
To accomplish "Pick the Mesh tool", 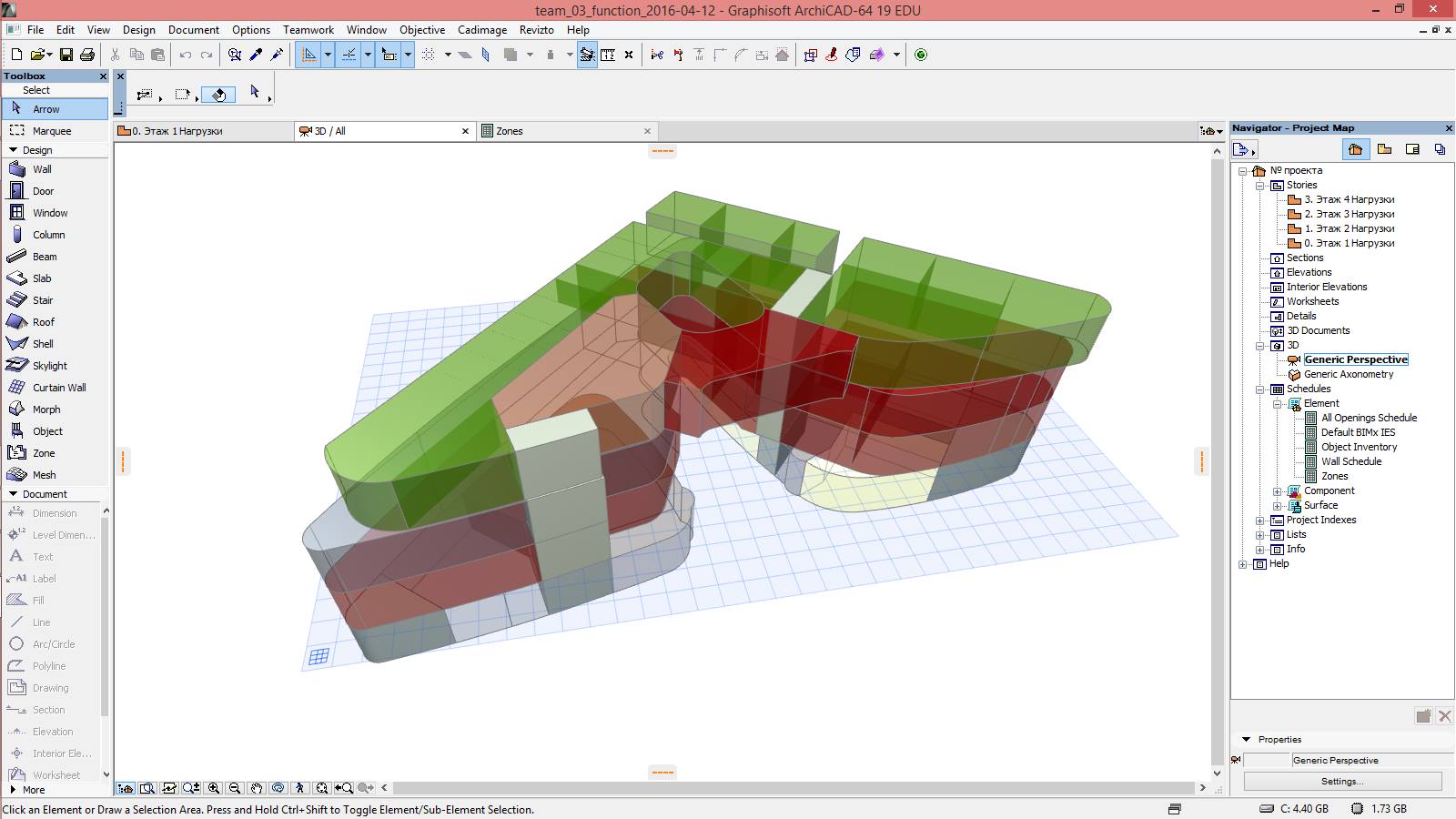I will click(55, 475).
